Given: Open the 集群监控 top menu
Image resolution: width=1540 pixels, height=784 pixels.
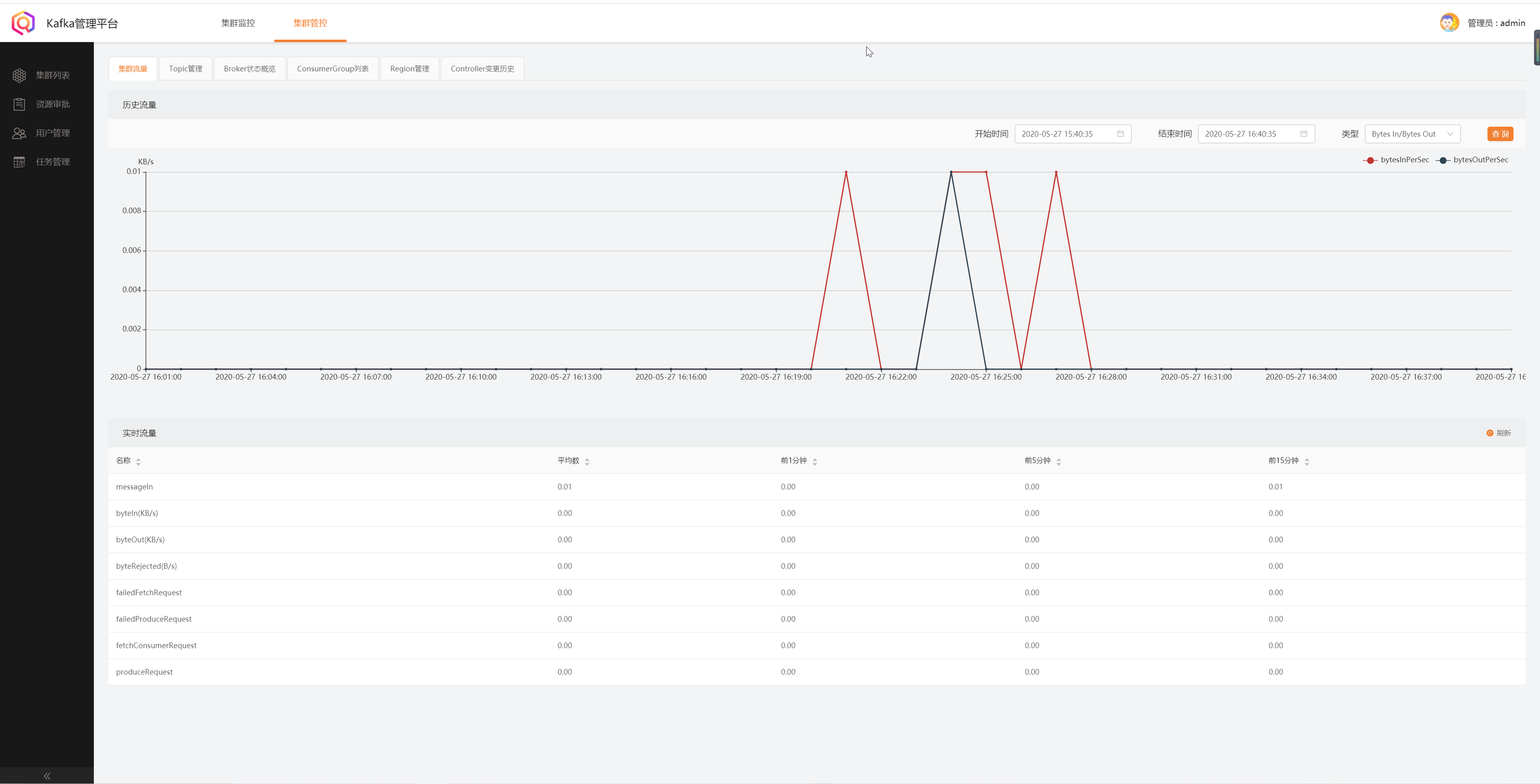Looking at the screenshot, I should [x=238, y=23].
